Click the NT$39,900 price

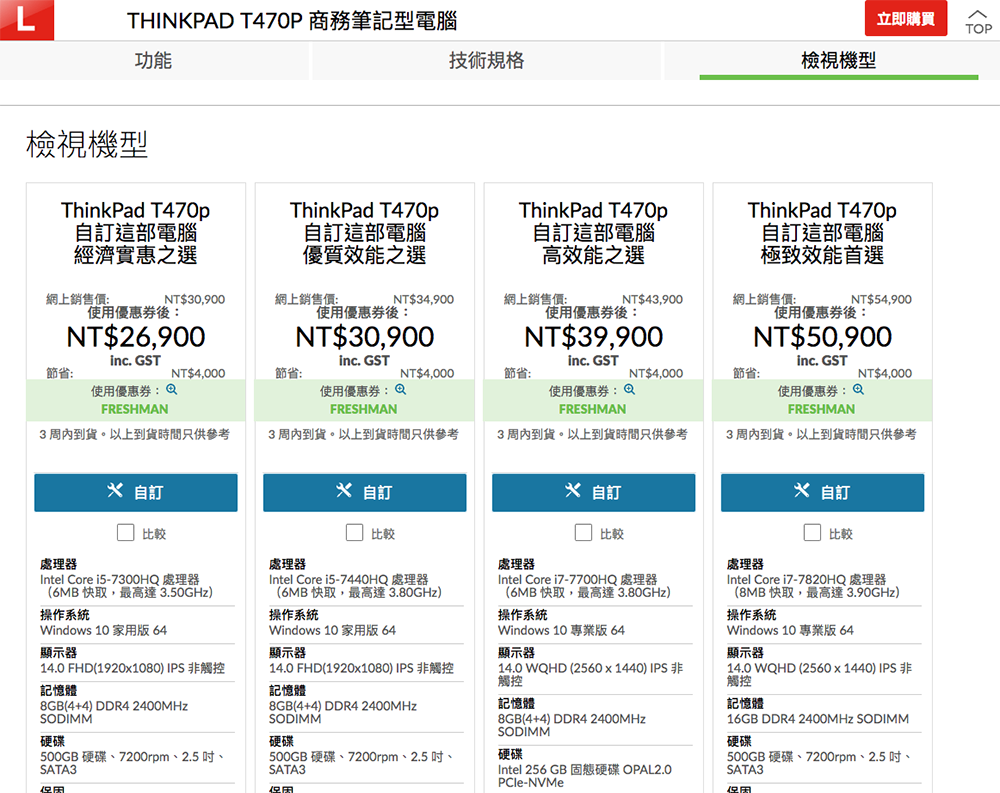tap(594, 337)
